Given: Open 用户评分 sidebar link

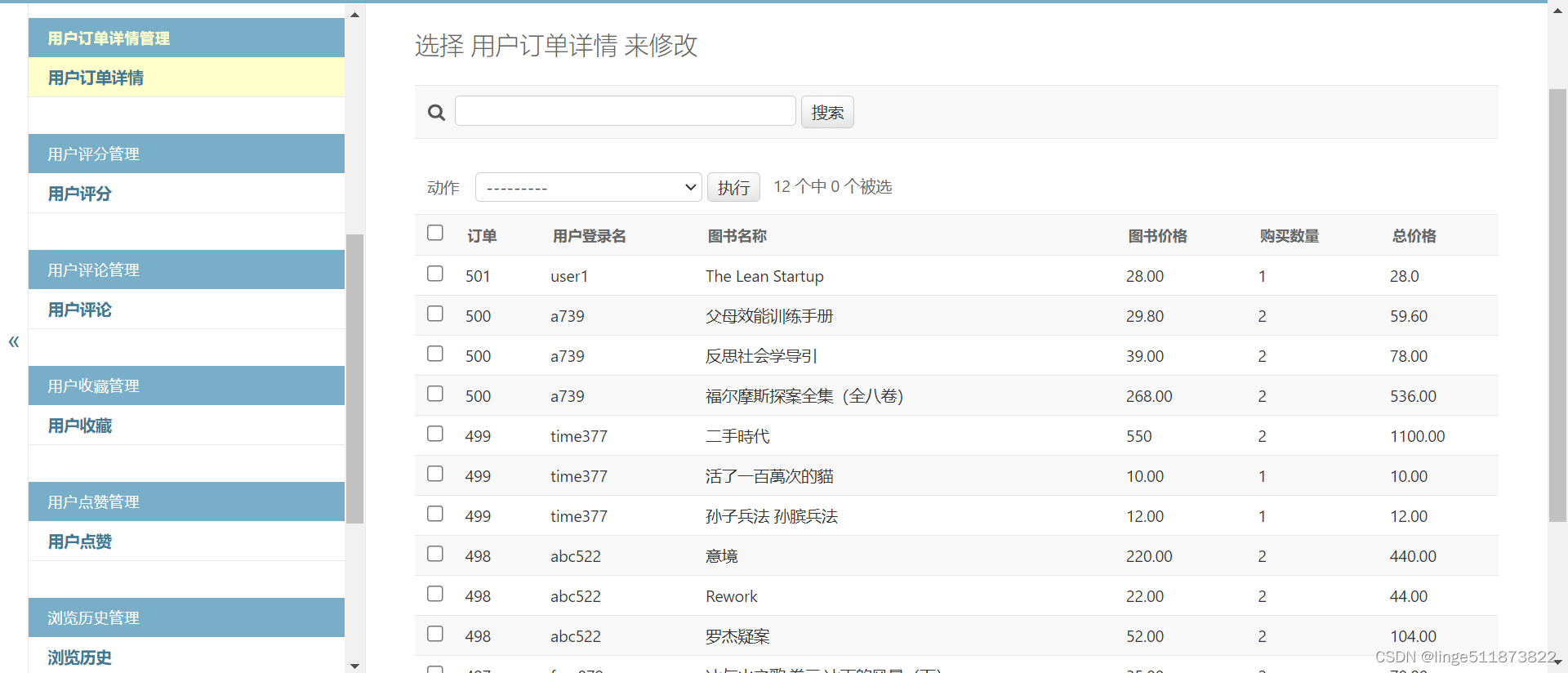Looking at the screenshot, I should 79,194.
